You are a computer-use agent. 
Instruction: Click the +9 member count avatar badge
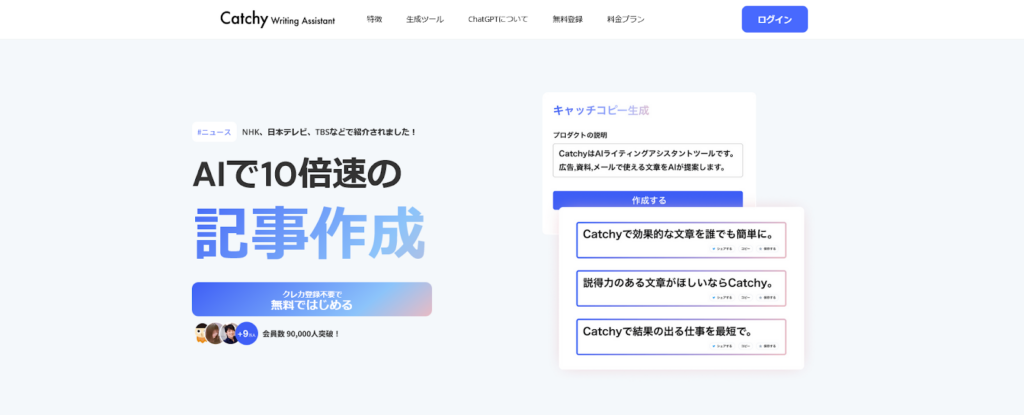point(247,333)
